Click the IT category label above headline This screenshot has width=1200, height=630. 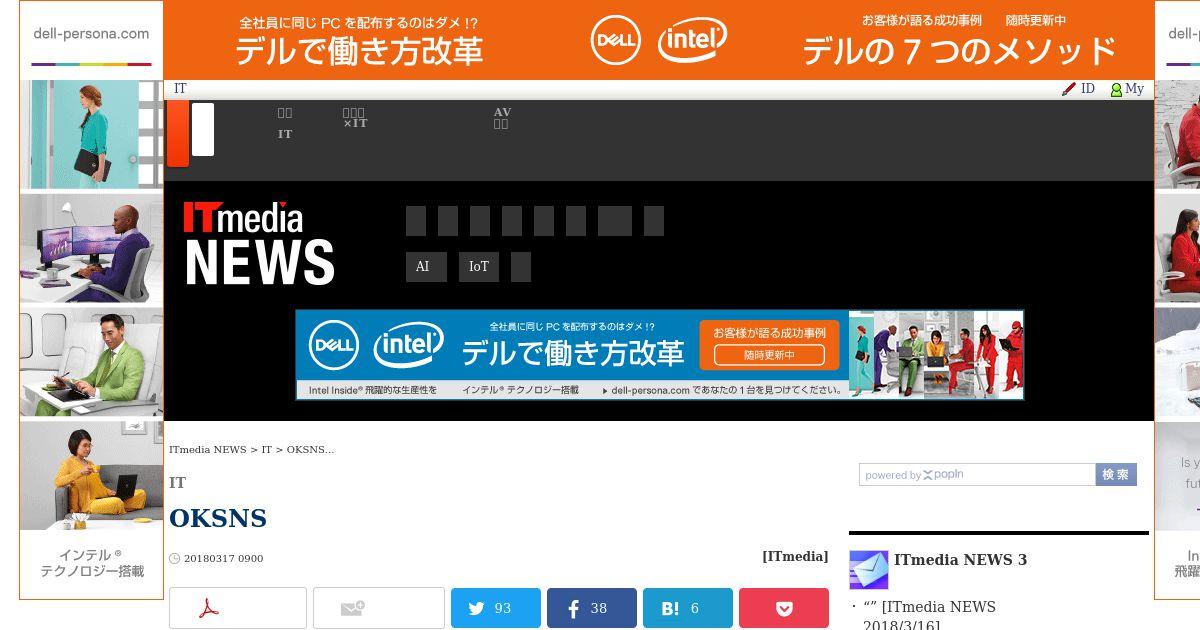177,483
